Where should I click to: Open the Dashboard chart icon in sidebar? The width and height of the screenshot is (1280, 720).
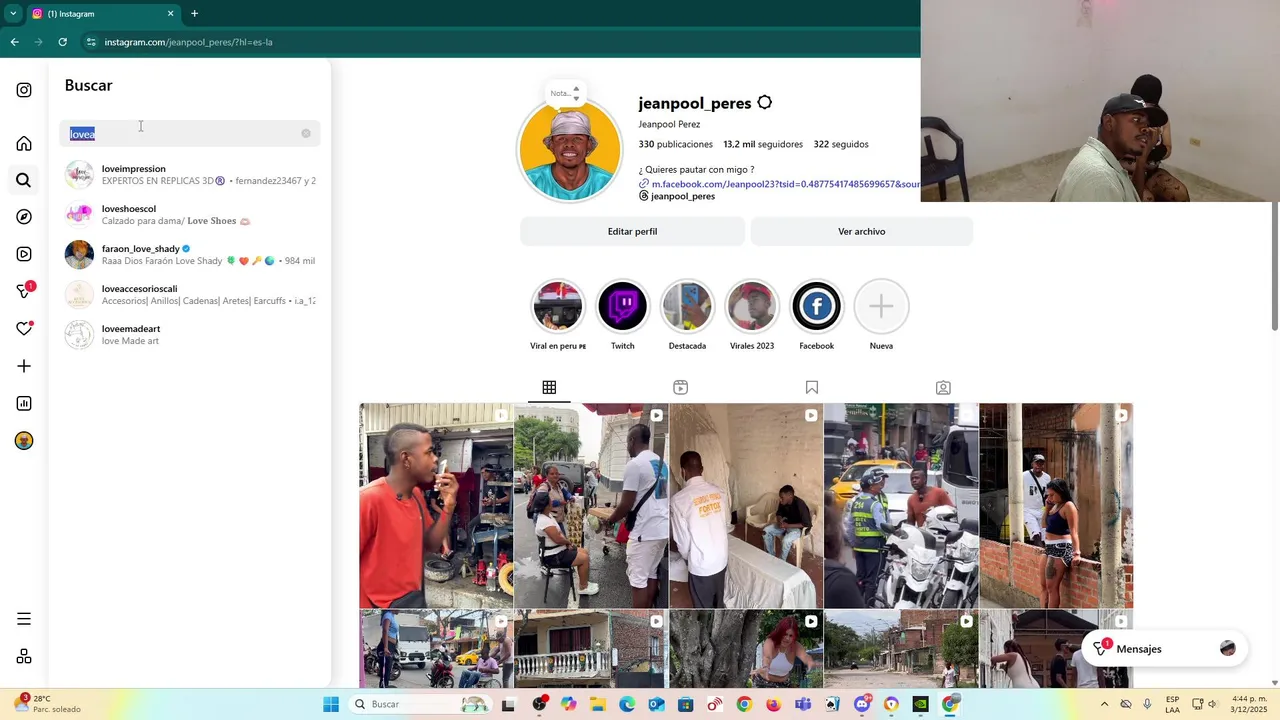tap(24, 403)
